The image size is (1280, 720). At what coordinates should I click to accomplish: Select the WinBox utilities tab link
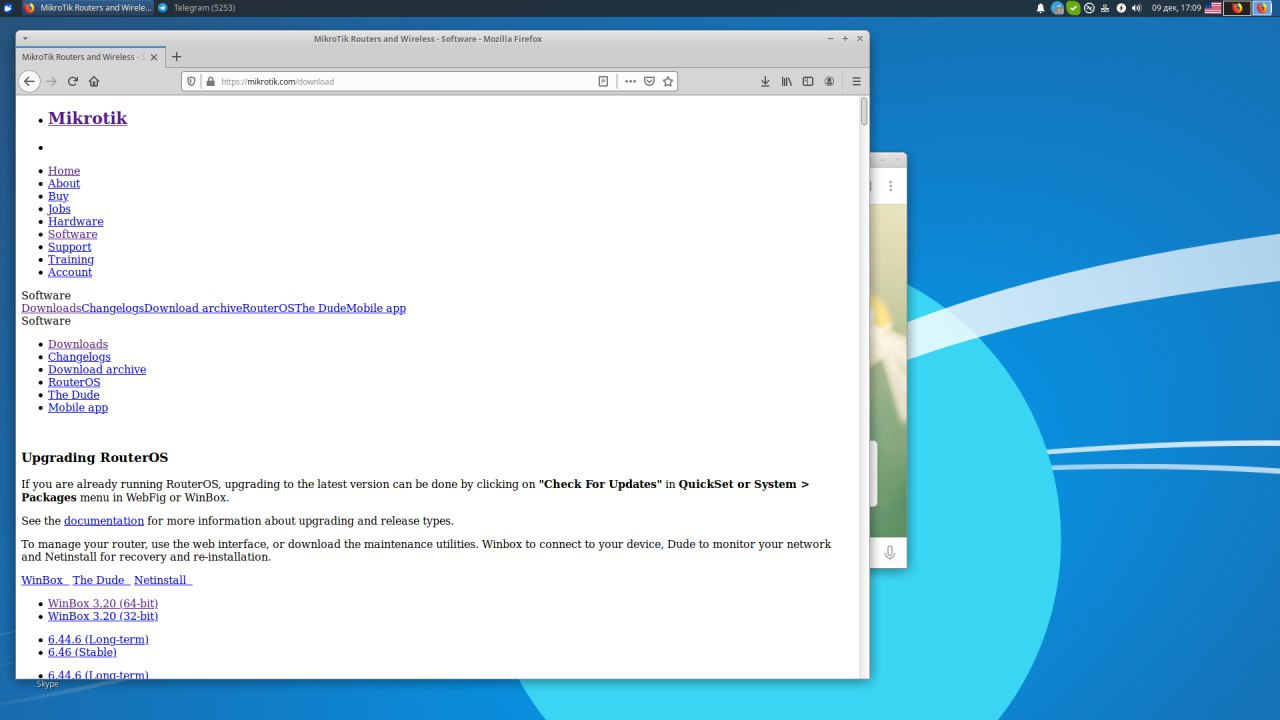click(x=45, y=580)
